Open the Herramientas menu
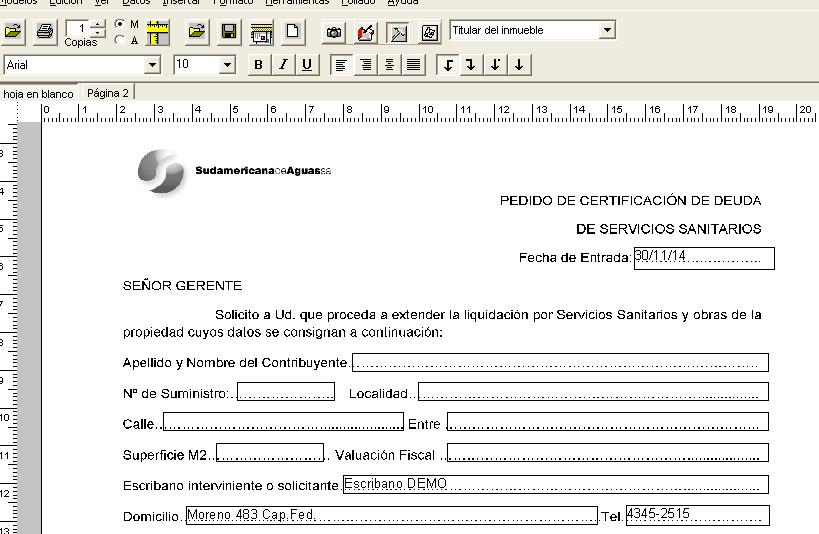Image resolution: width=819 pixels, height=534 pixels. (x=297, y=2)
